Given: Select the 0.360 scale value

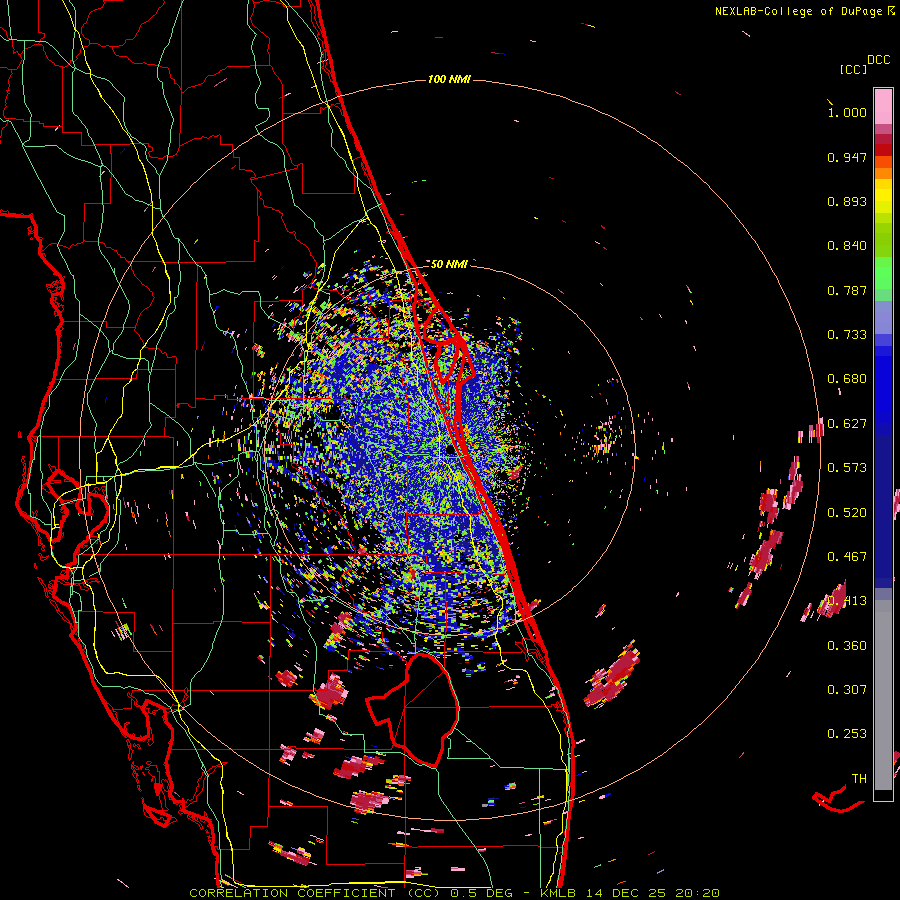Looking at the screenshot, I should click(x=847, y=646).
